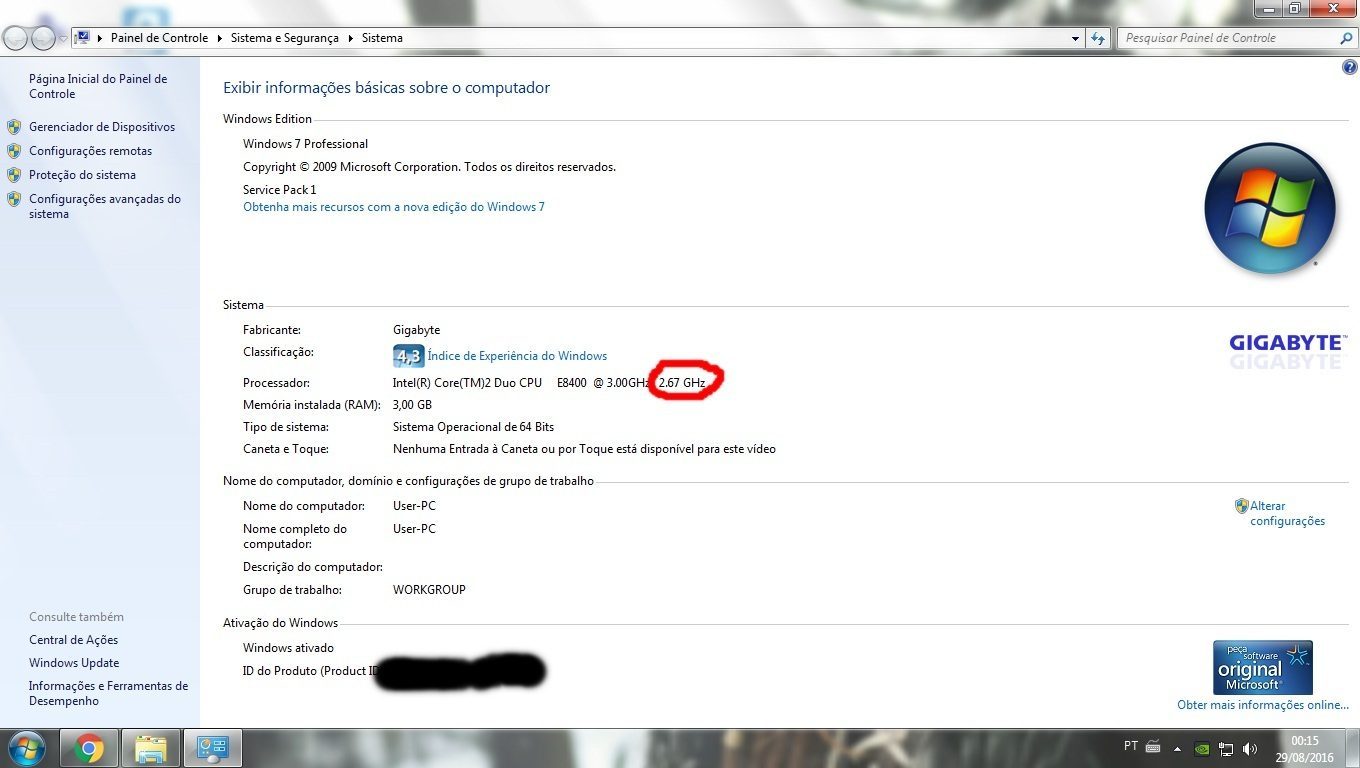Open the volume speaker tray icon

point(1250,748)
